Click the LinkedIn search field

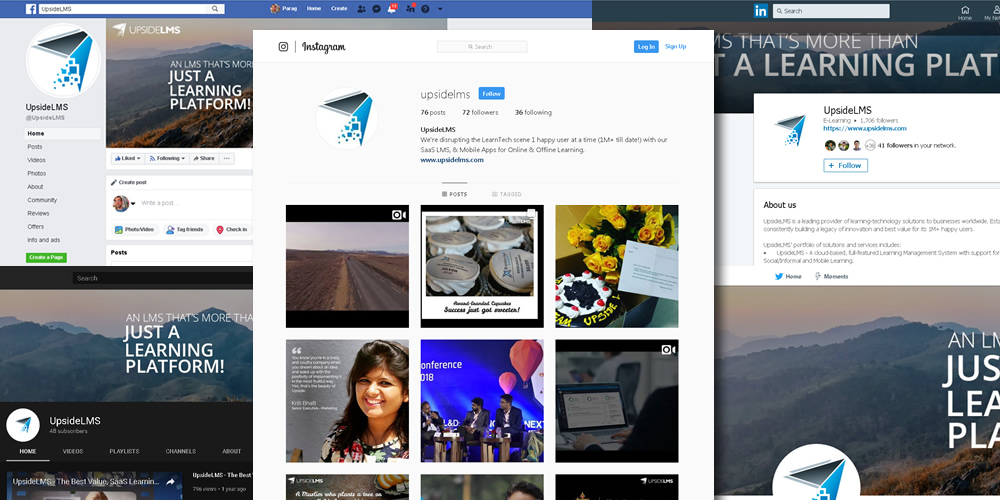(x=831, y=11)
